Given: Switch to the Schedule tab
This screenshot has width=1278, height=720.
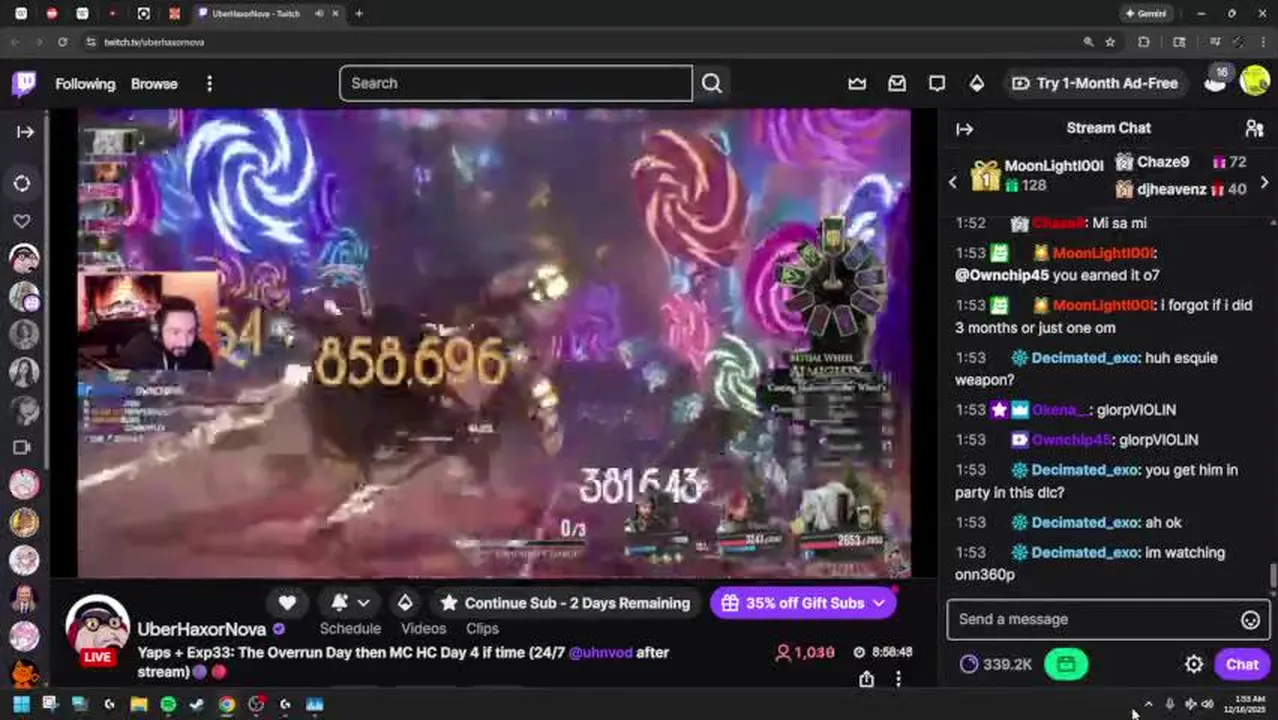Looking at the screenshot, I should coord(350,629).
